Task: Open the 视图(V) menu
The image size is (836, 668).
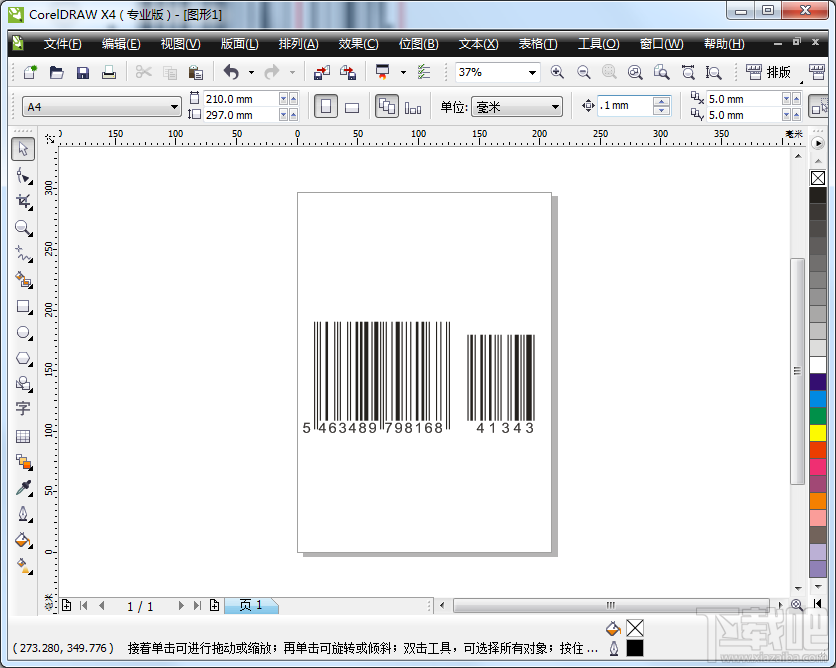Action: (x=181, y=44)
